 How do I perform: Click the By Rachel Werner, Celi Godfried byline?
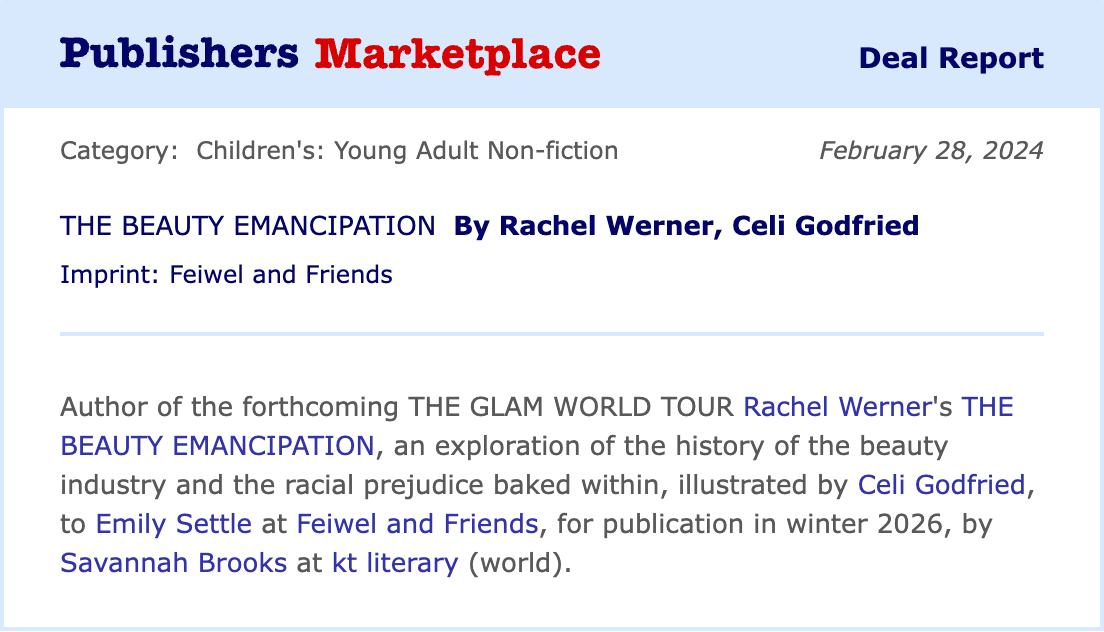[x=686, y=226]
